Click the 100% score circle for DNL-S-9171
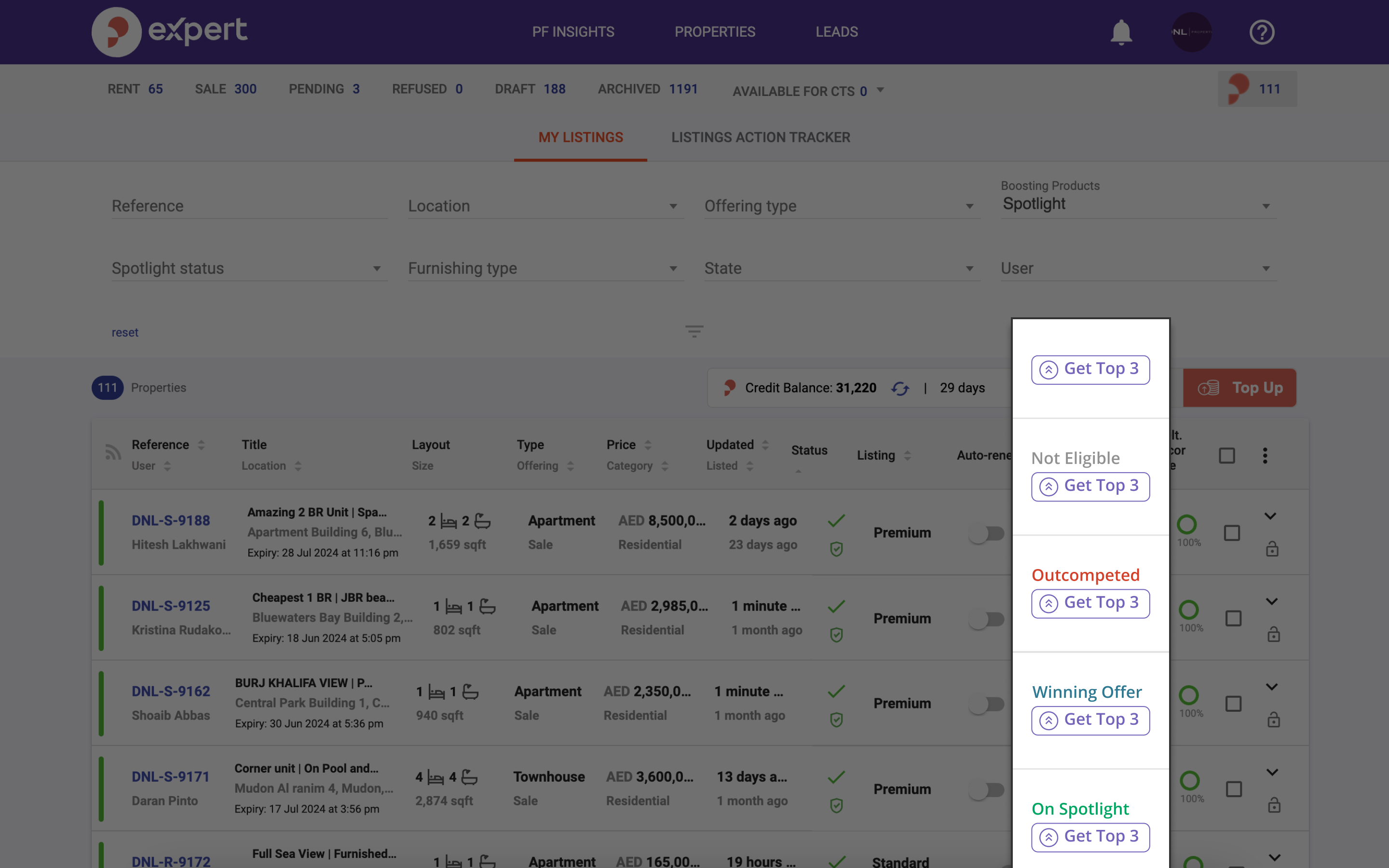 [1189, 780]
